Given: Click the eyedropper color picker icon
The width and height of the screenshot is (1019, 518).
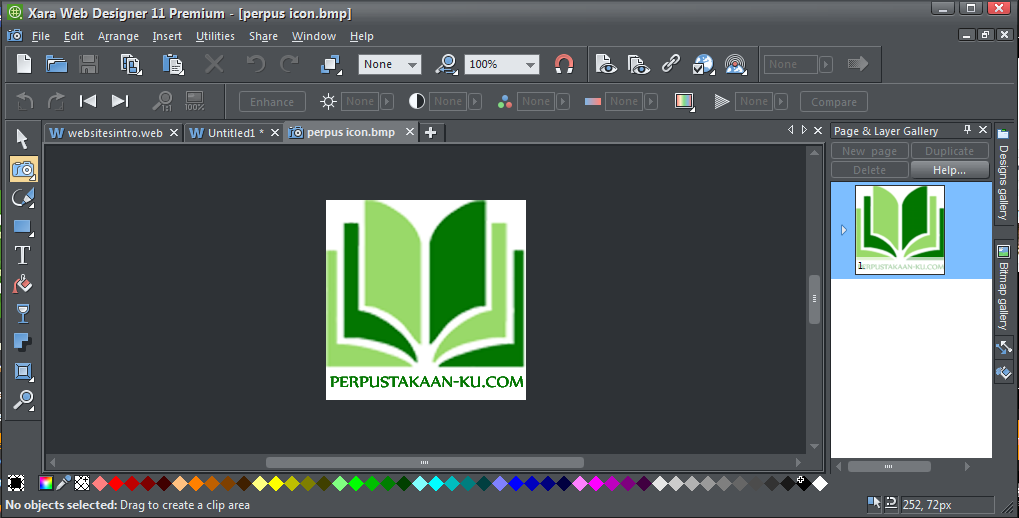Looking at the screenshot, I should click(x=63, y=483).
